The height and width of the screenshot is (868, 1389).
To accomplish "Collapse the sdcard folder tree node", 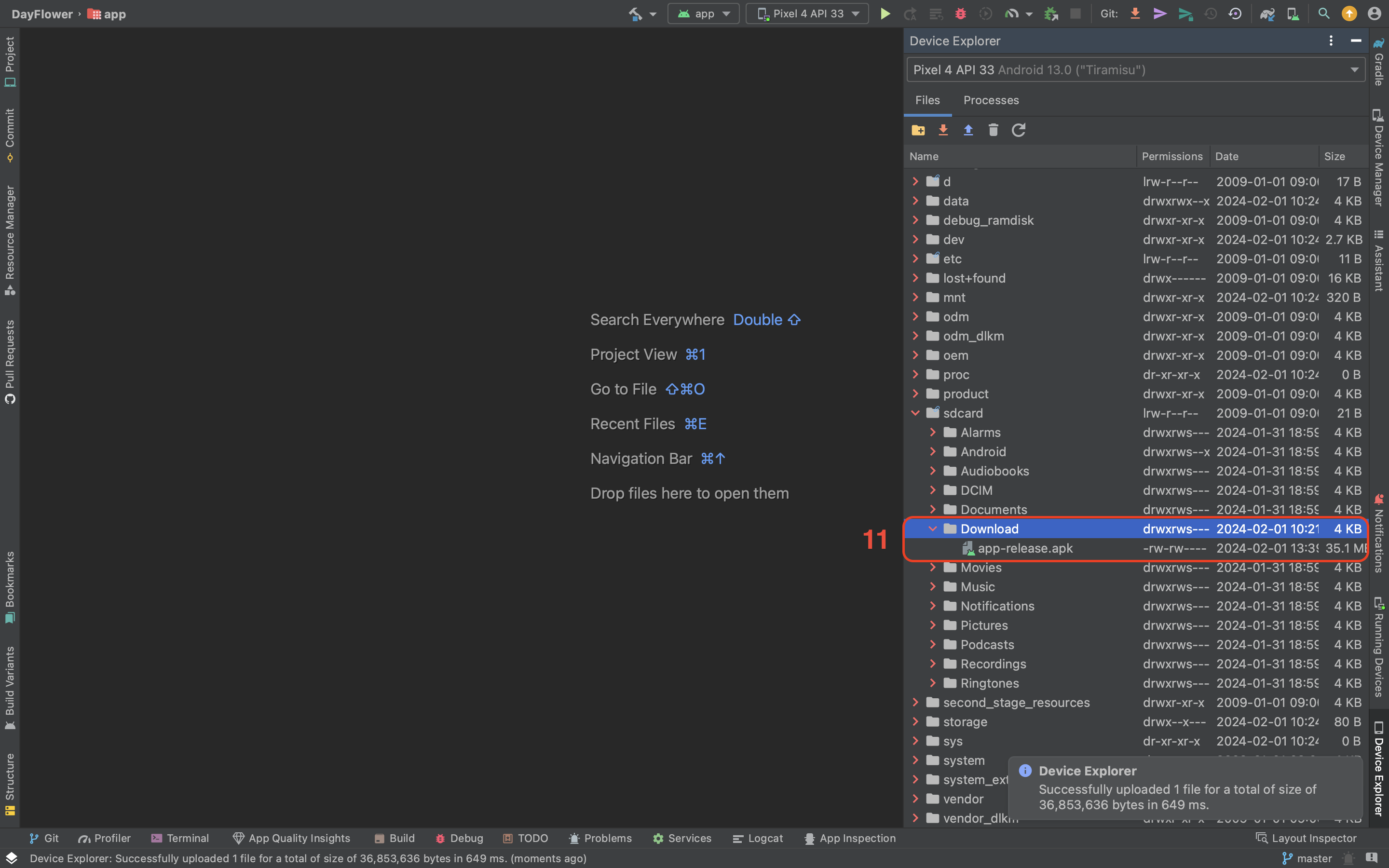I will click(915, 413).
